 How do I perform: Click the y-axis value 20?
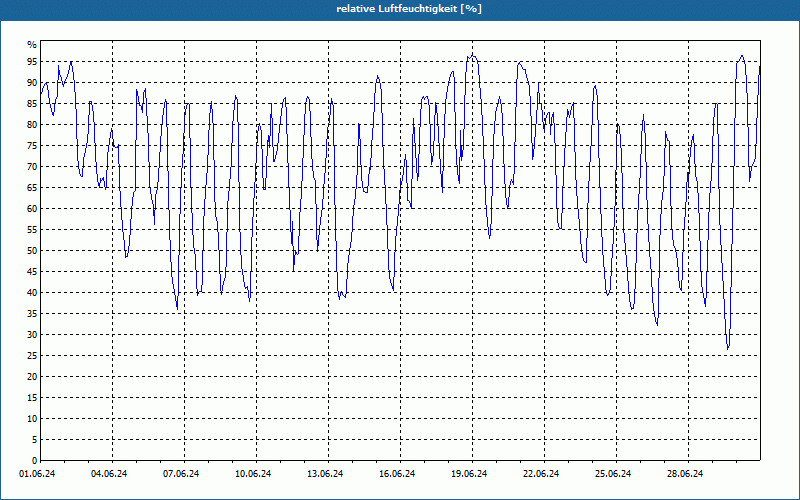[x=32, y=377]
